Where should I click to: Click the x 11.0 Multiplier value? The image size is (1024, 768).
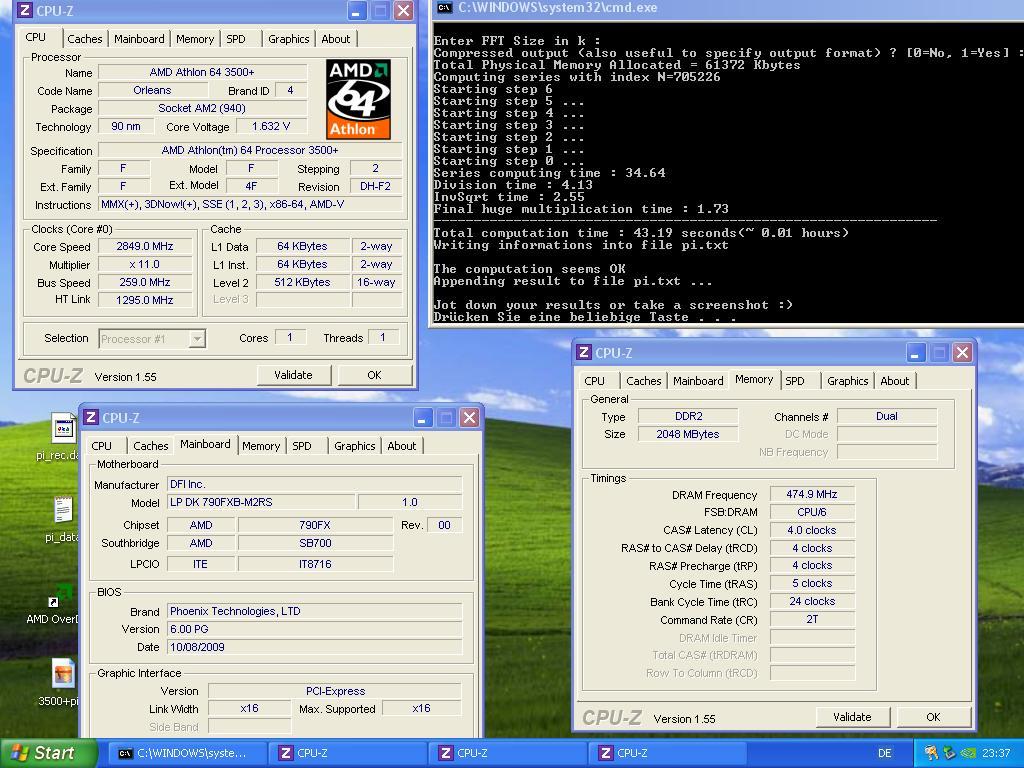145,264
